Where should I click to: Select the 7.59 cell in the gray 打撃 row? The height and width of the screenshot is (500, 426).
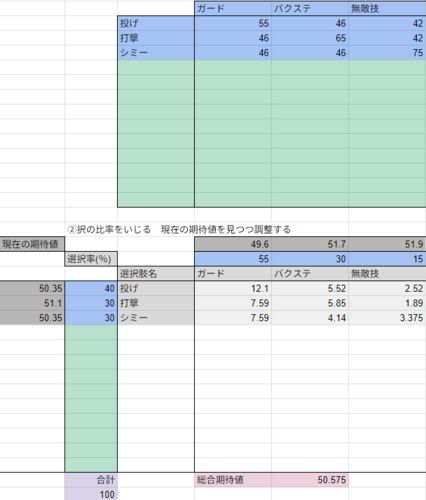233,303
